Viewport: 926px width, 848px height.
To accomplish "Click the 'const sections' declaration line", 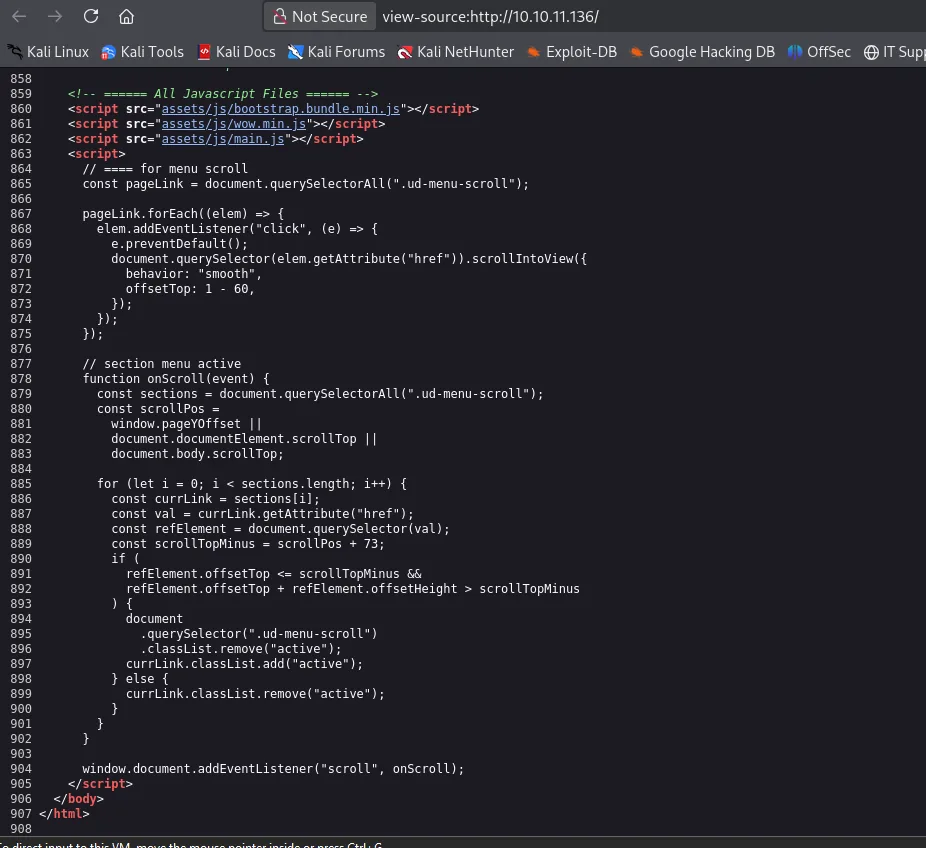I will click(x=320, y=393).
